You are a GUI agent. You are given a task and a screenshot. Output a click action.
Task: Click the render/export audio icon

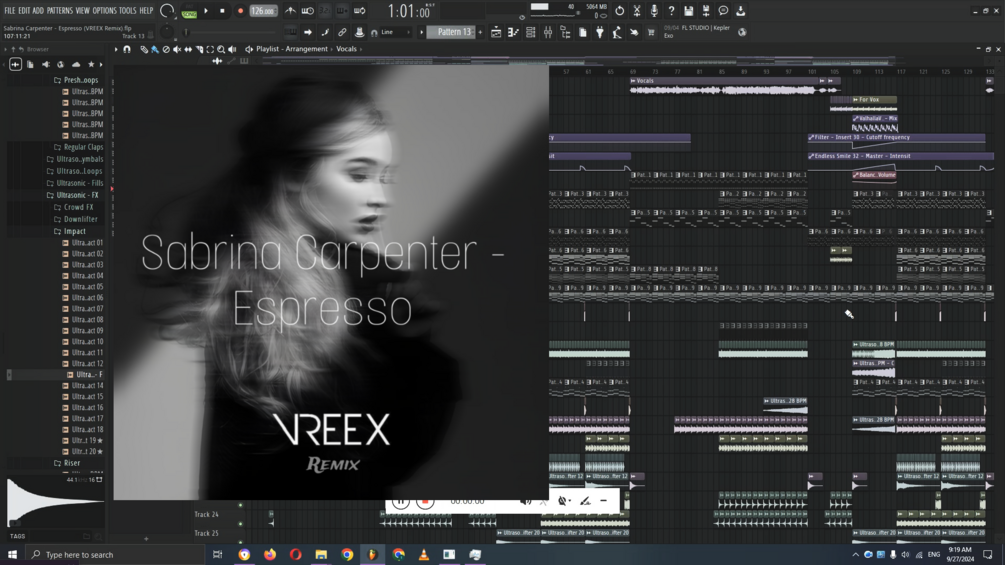(x=706, y=11)
